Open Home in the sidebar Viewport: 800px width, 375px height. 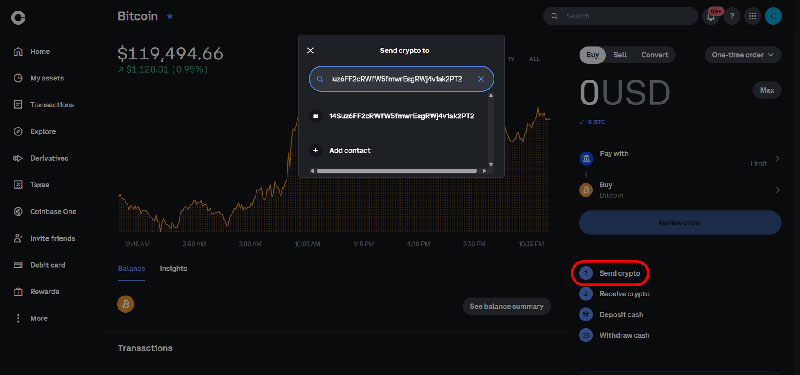(x=39, y=52)
